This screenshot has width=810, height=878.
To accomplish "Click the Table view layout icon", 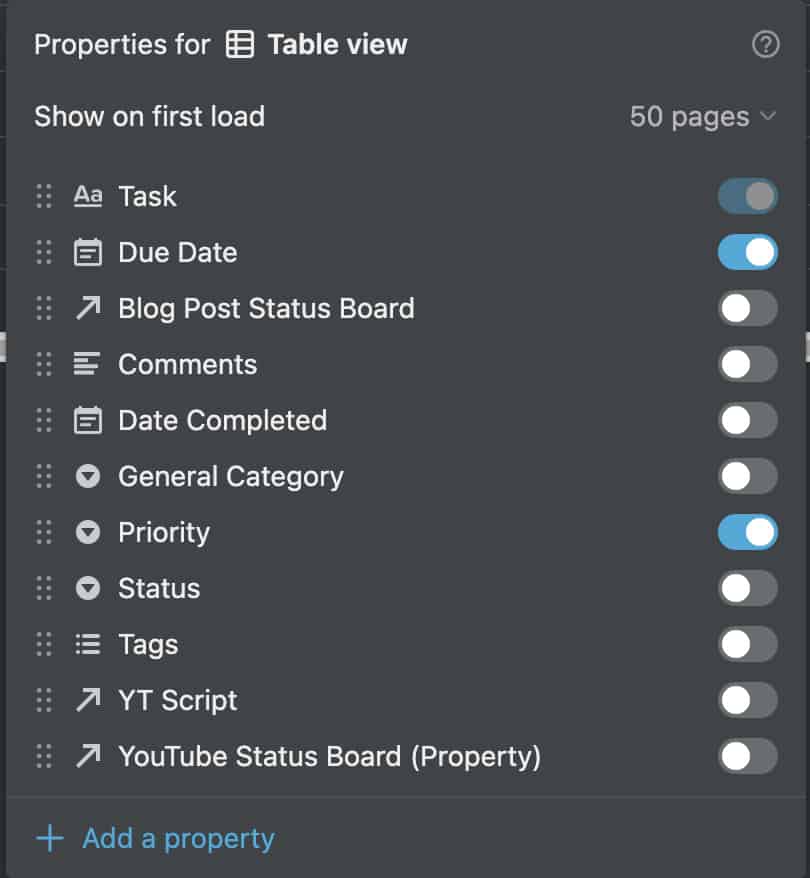I will (x=240, y=44).
